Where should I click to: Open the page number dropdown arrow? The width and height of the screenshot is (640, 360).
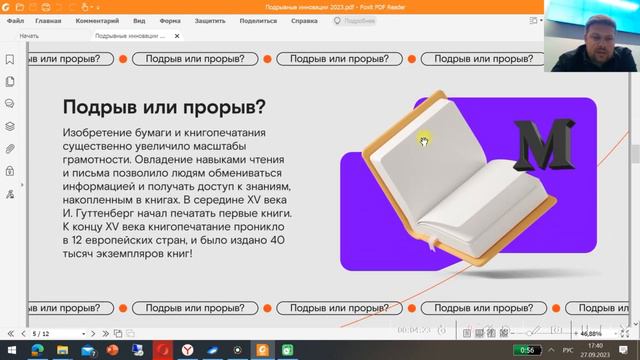point(84,333)
